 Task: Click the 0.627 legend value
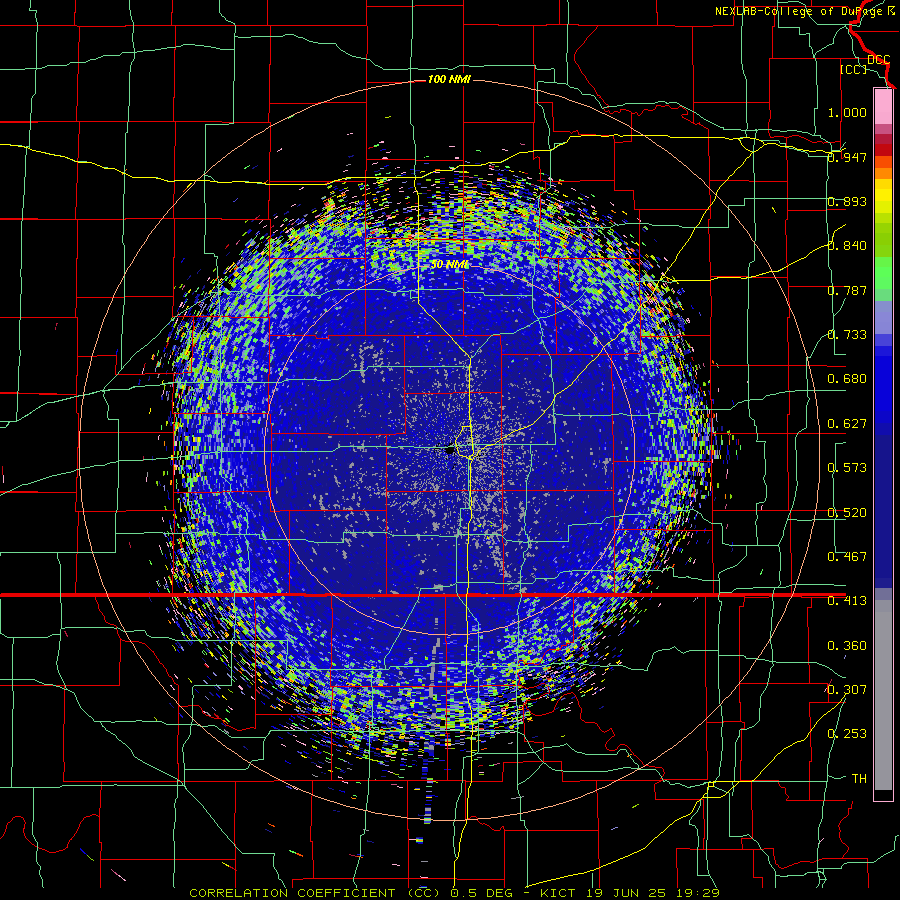point(847,424)
